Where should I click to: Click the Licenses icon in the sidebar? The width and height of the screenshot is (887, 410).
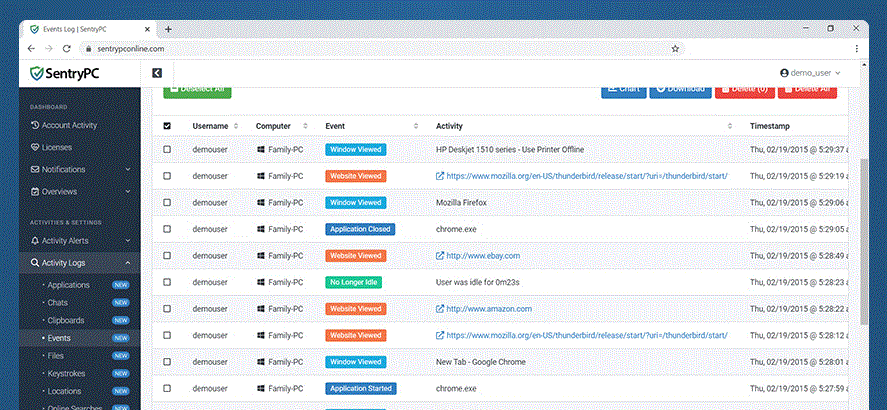(35, 147)
